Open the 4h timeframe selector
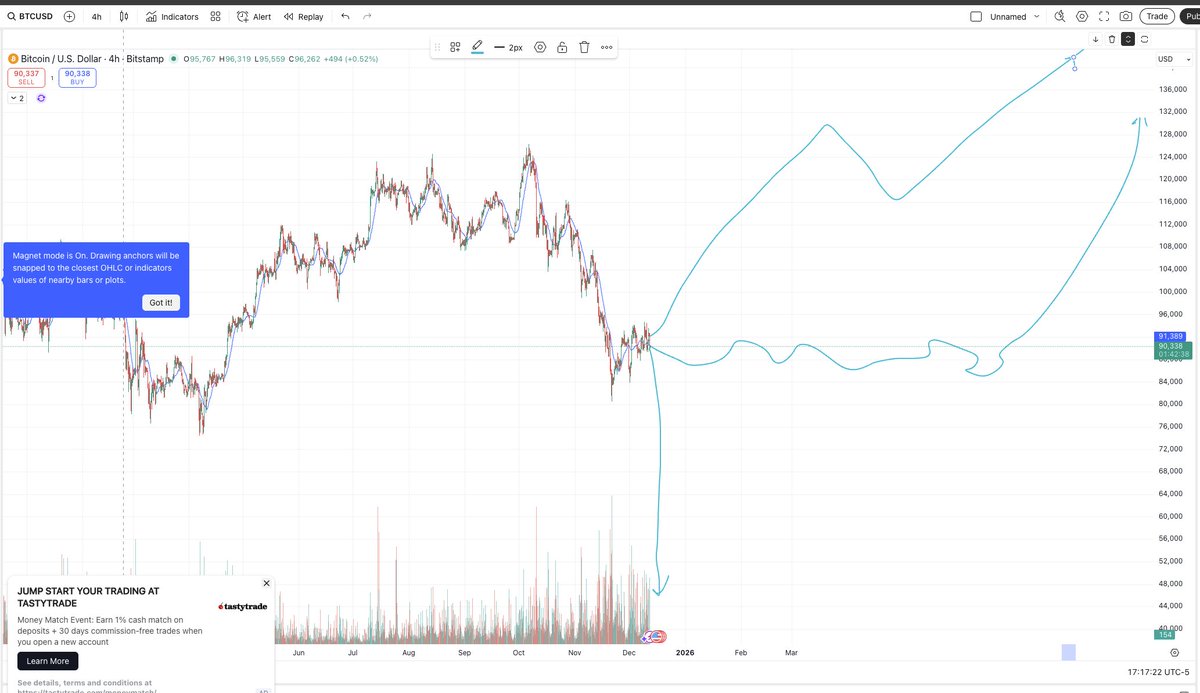Image resolution: width=1200 pixels, height=693 pixels. (96, 16)
